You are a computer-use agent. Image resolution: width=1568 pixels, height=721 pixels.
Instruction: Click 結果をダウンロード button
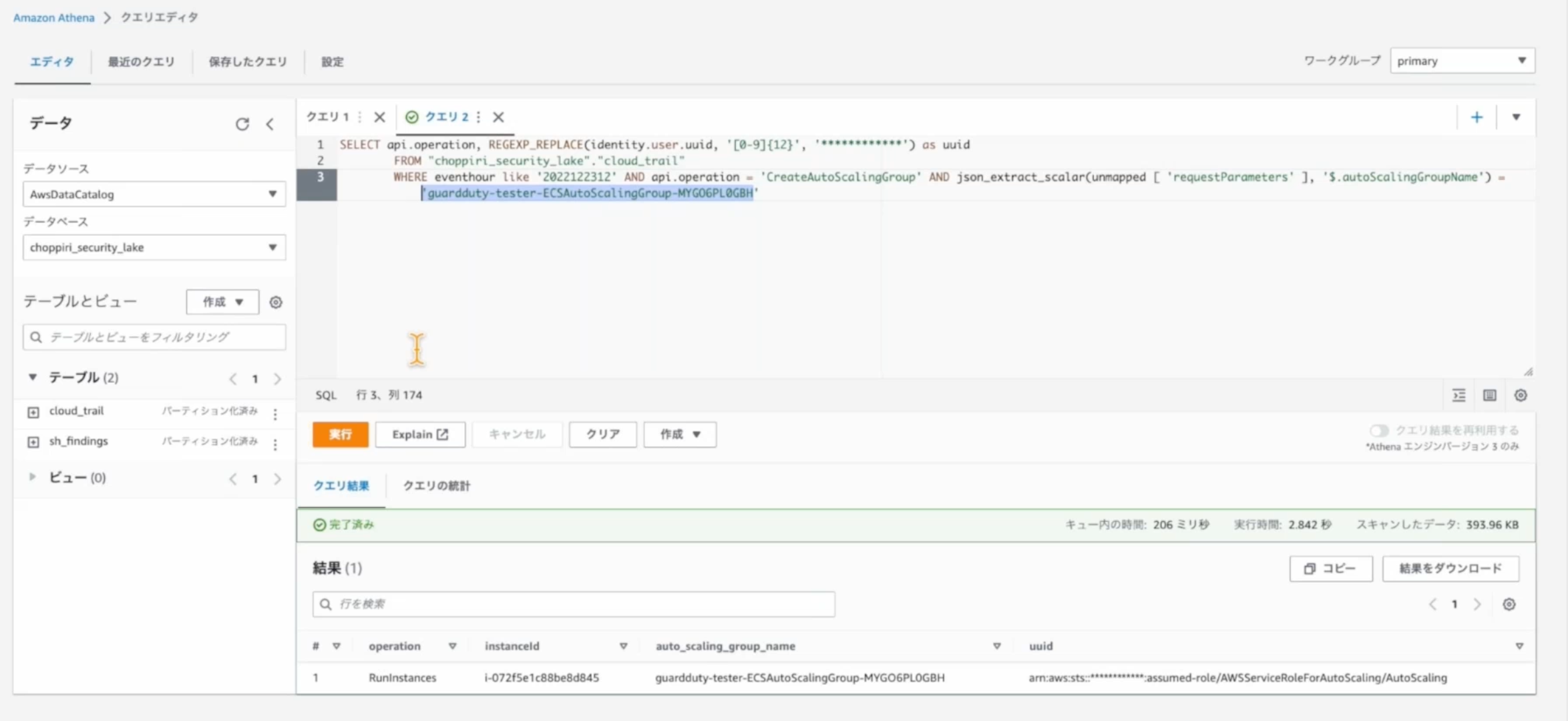tap(1450, 569)
